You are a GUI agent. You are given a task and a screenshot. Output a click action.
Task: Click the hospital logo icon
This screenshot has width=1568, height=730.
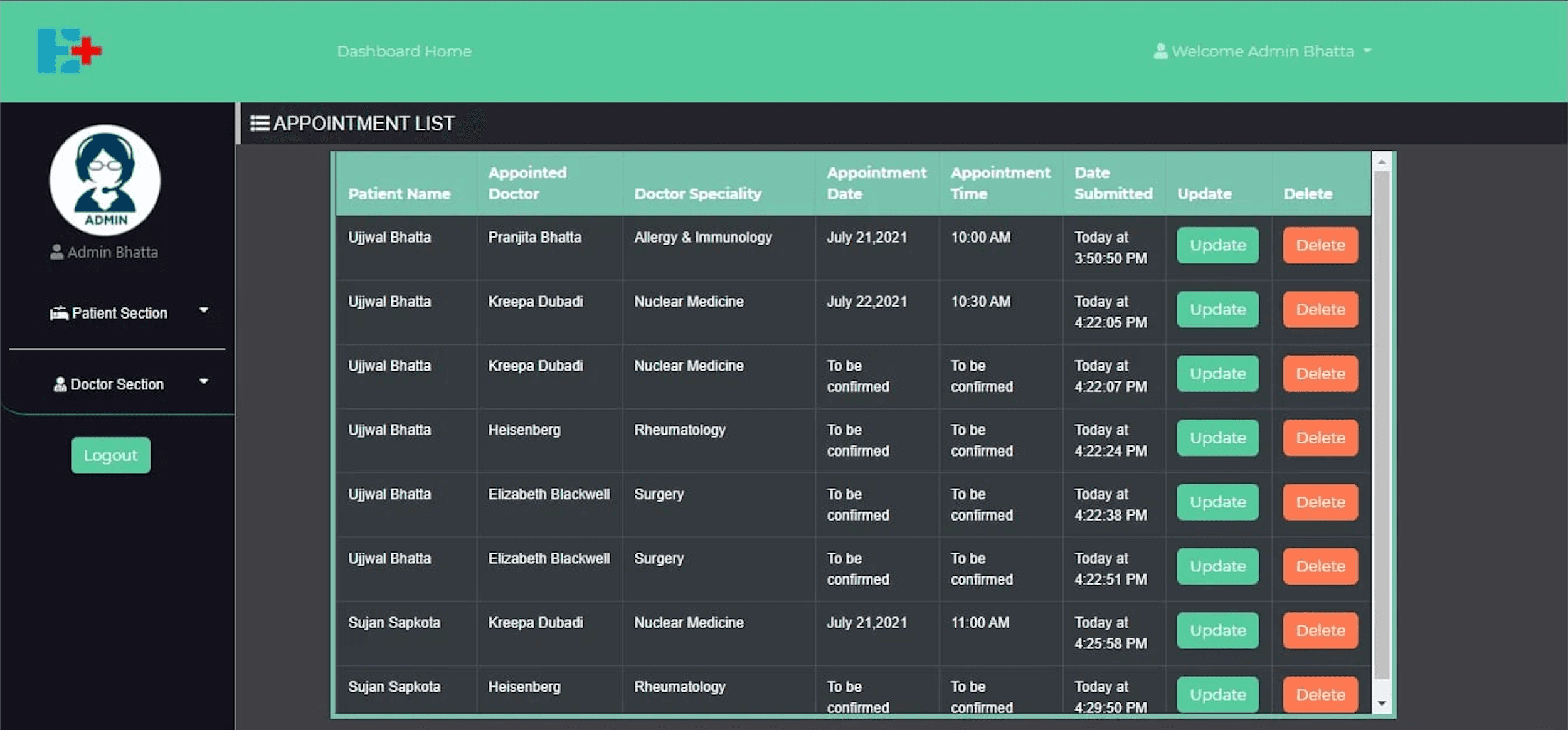69,50
